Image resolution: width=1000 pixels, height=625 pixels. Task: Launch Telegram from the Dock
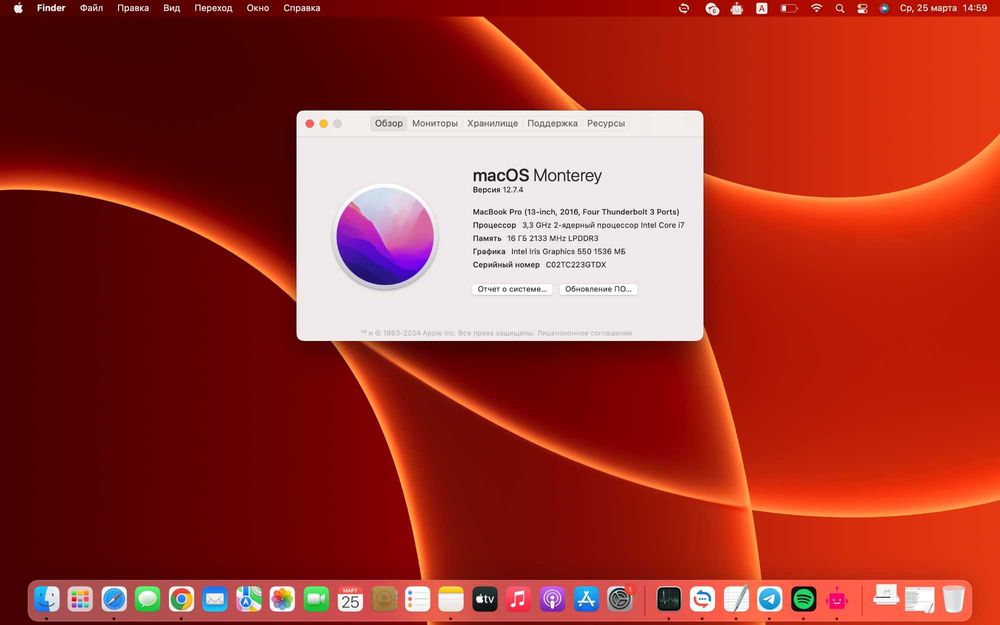(770, 599)
